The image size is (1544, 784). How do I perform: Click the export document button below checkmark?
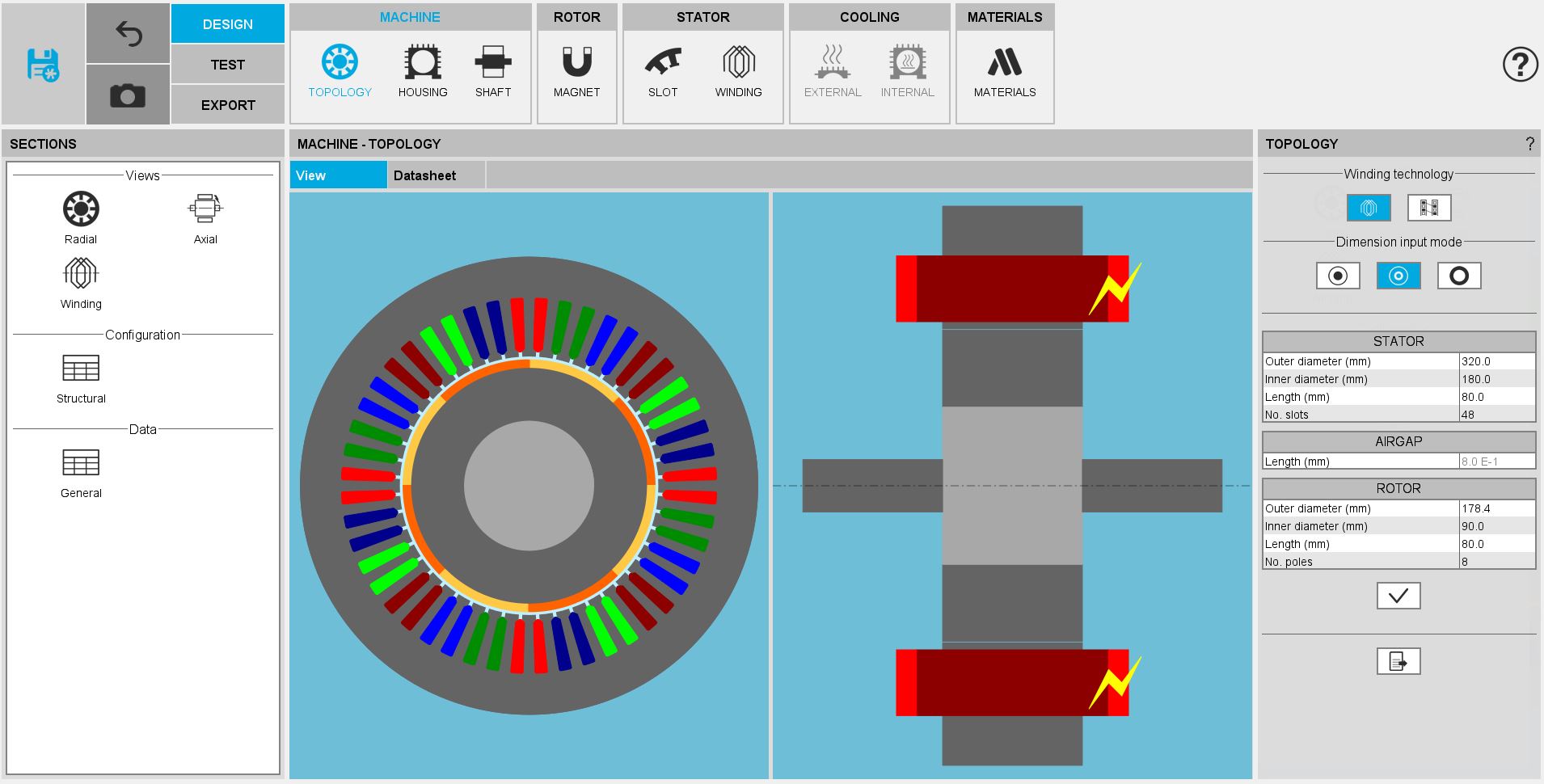[x=1398, y=661]
